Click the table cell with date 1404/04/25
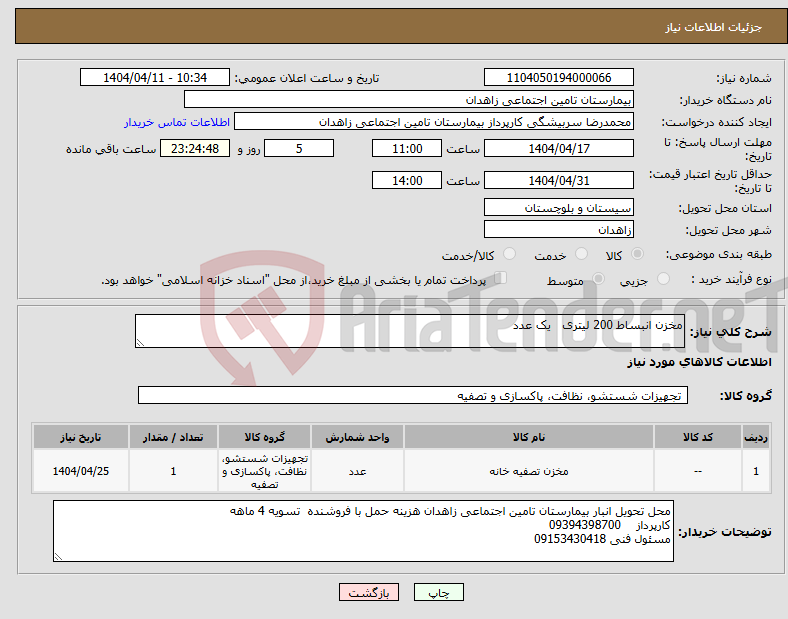This screenshot has width=788, height=619. click(81, 471)
